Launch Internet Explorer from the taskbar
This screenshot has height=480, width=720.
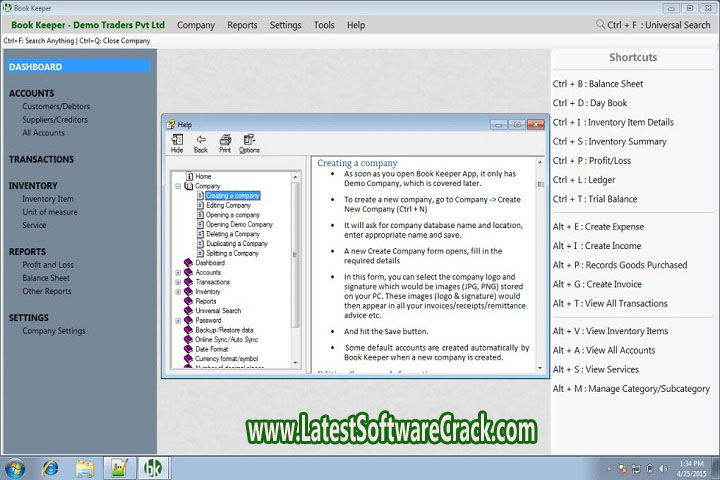tap(50, 467)
